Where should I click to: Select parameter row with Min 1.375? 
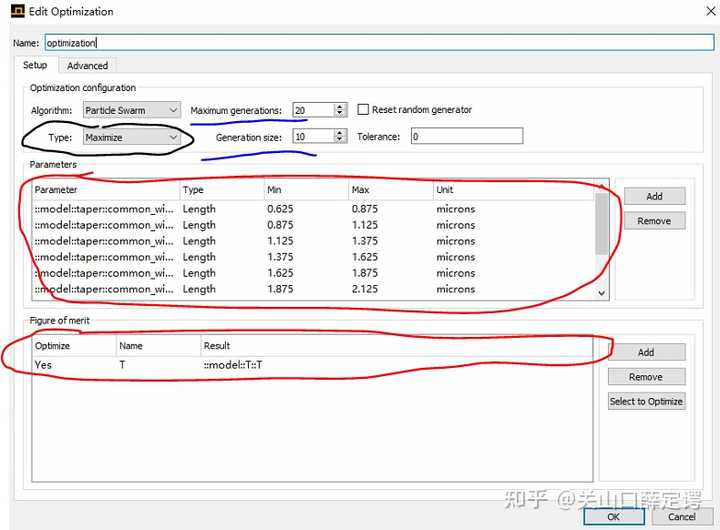coord(313,257)
